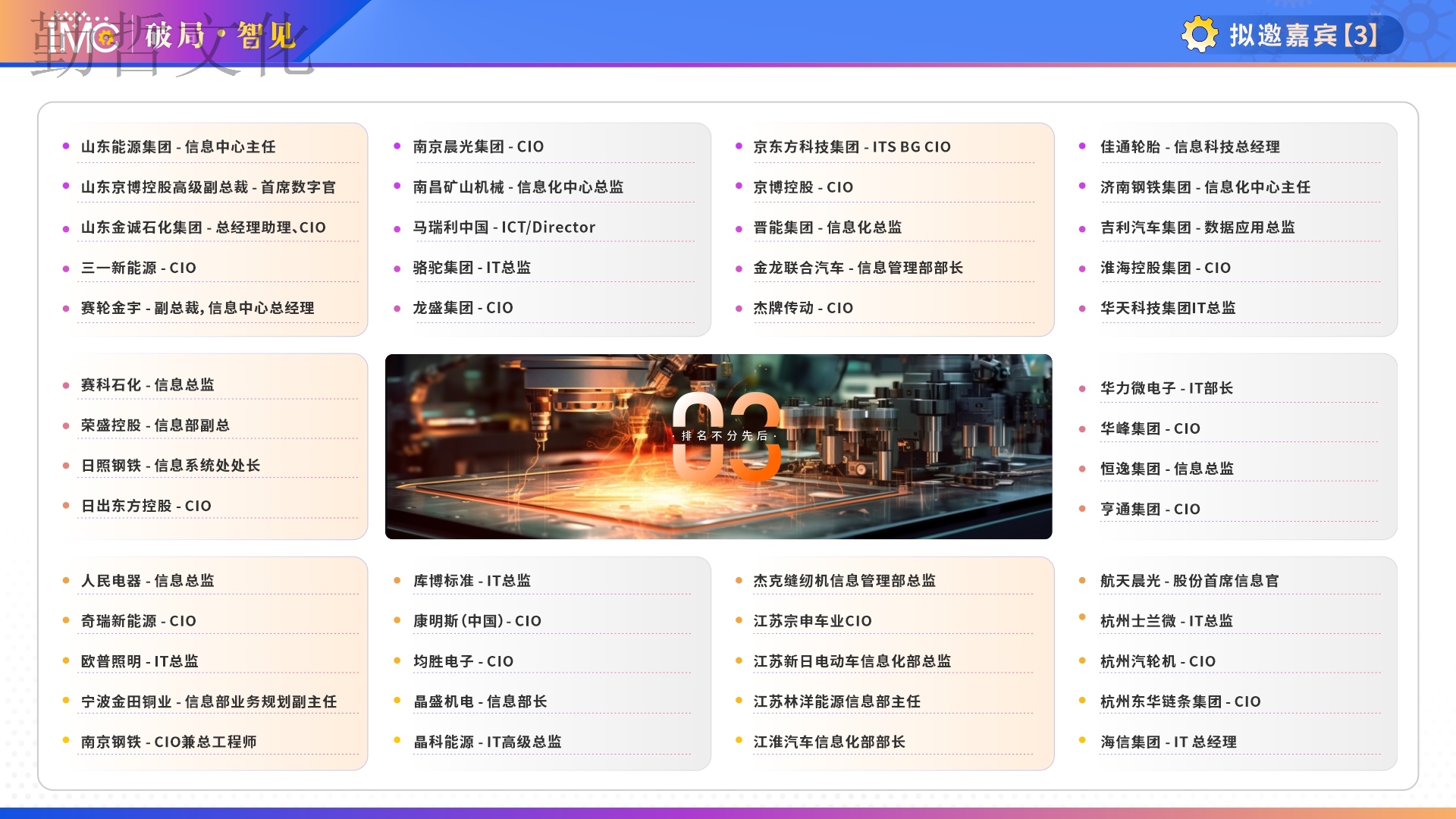
Task: Select 海信集团 - IT 总经理
Action: pos(1169,742)
